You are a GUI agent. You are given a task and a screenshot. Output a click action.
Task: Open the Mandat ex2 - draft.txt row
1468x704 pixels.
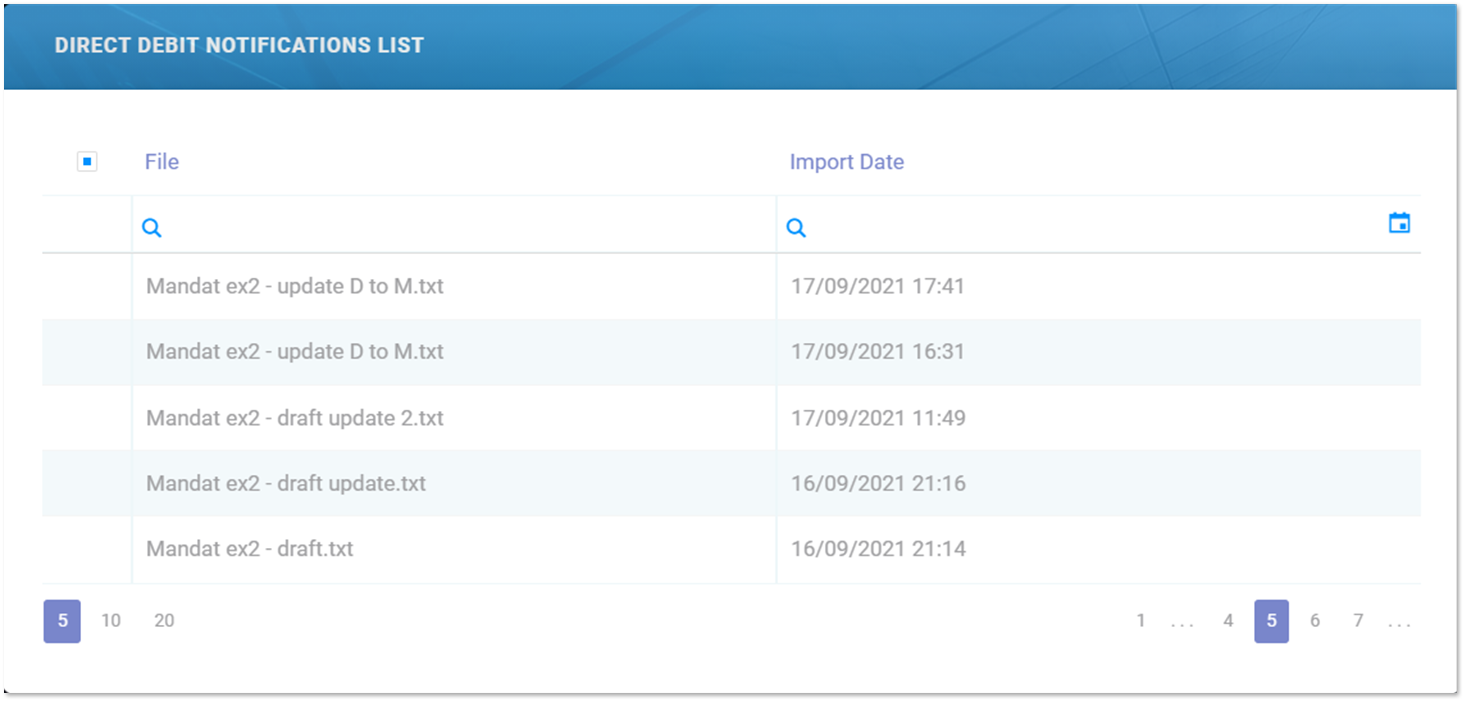tap(250, 549)
